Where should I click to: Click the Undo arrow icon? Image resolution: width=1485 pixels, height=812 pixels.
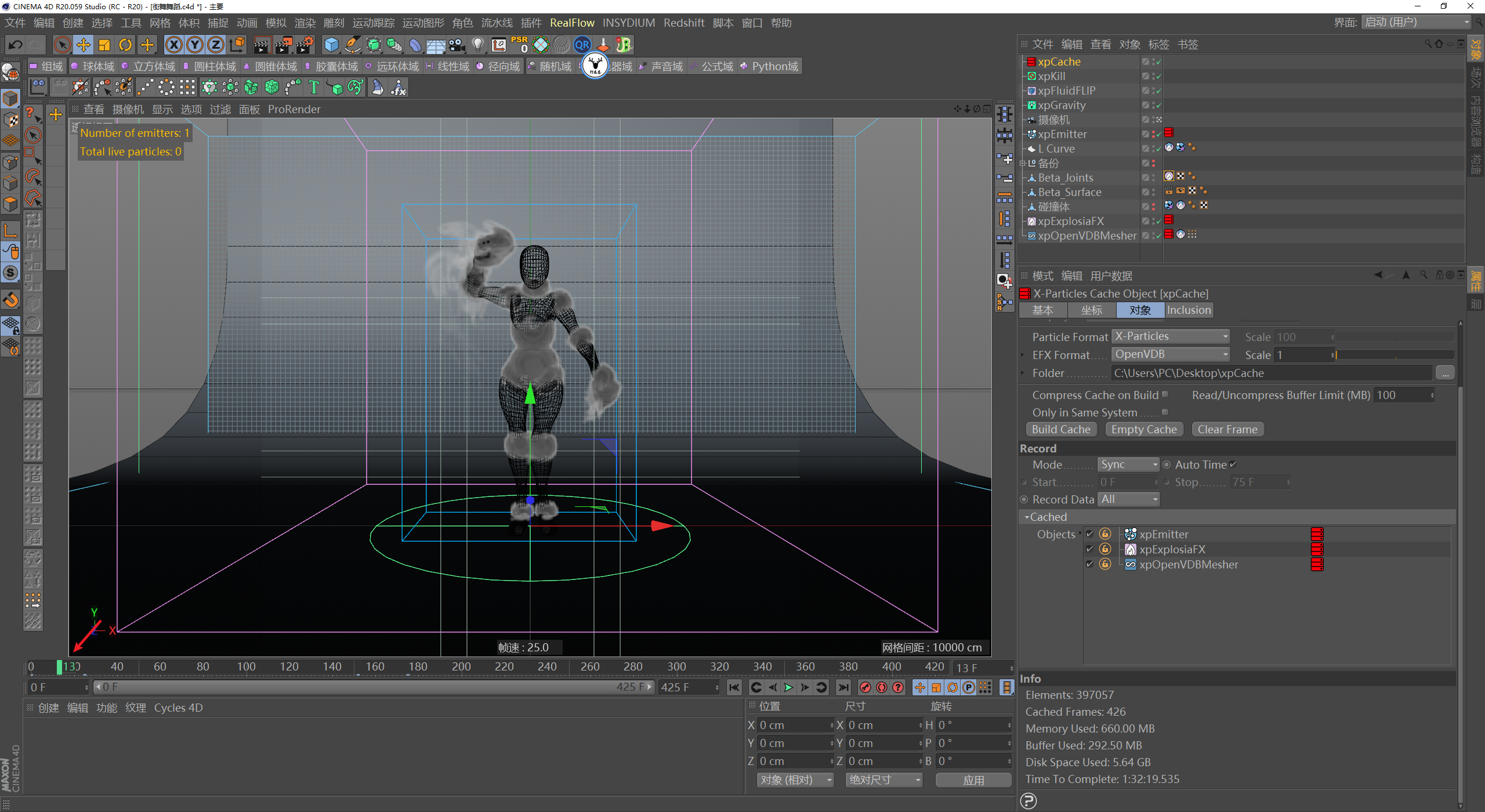[x=16, y=45]
